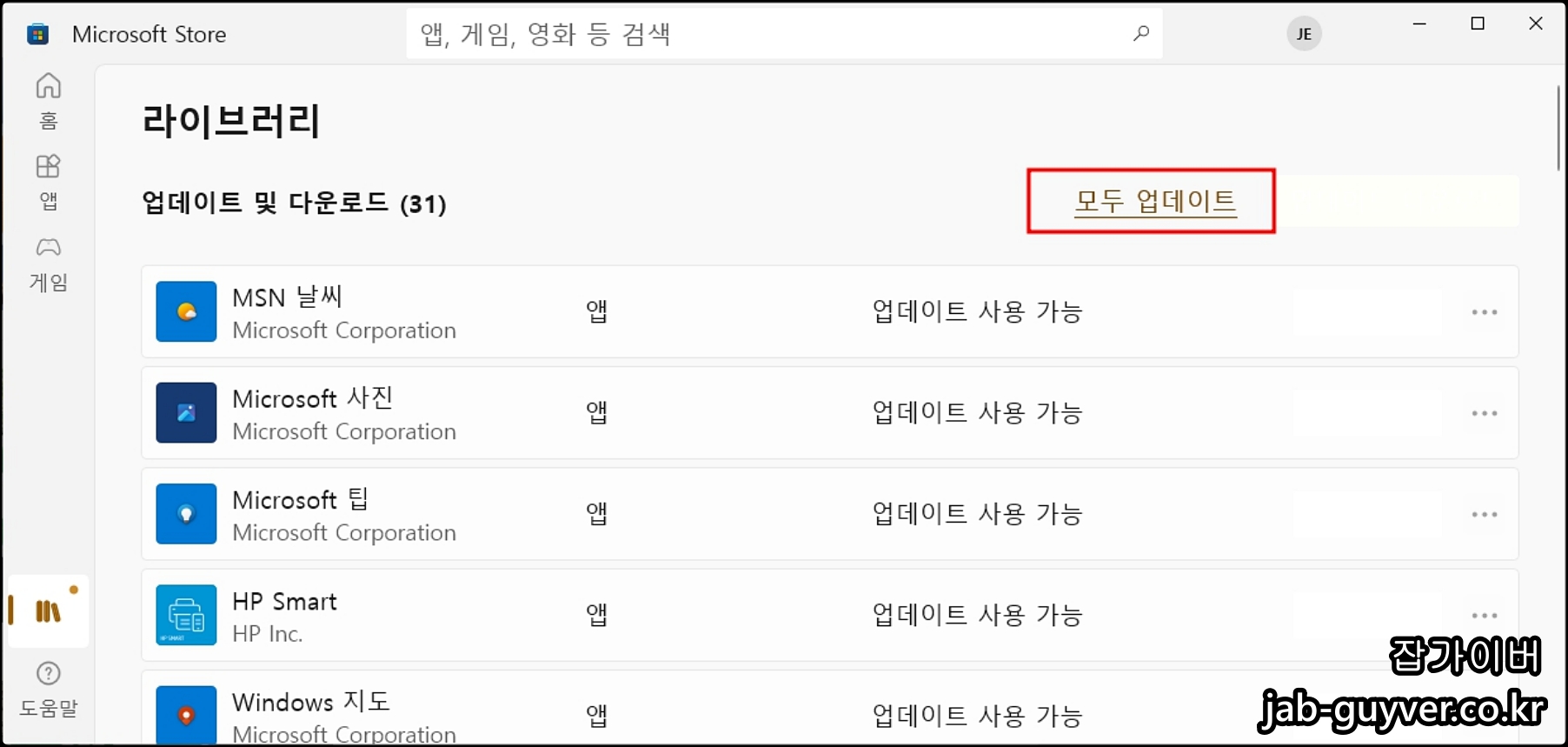This screenshot has width=1568, height=747.
Task: Open the Home section in the sidebar
Action: (49, 100)
